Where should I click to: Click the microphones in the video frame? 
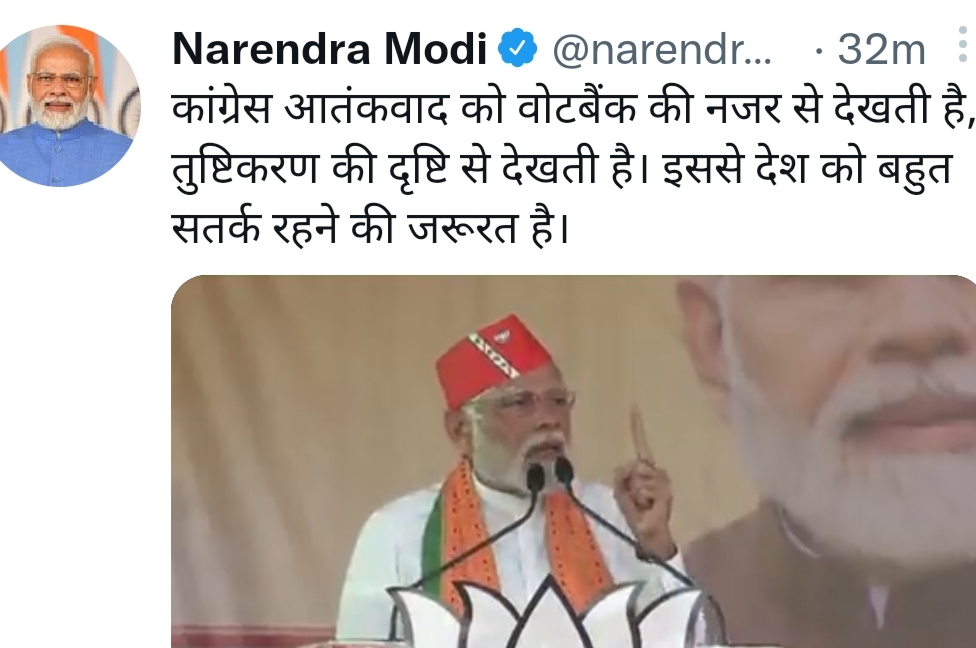click(549, 474)
